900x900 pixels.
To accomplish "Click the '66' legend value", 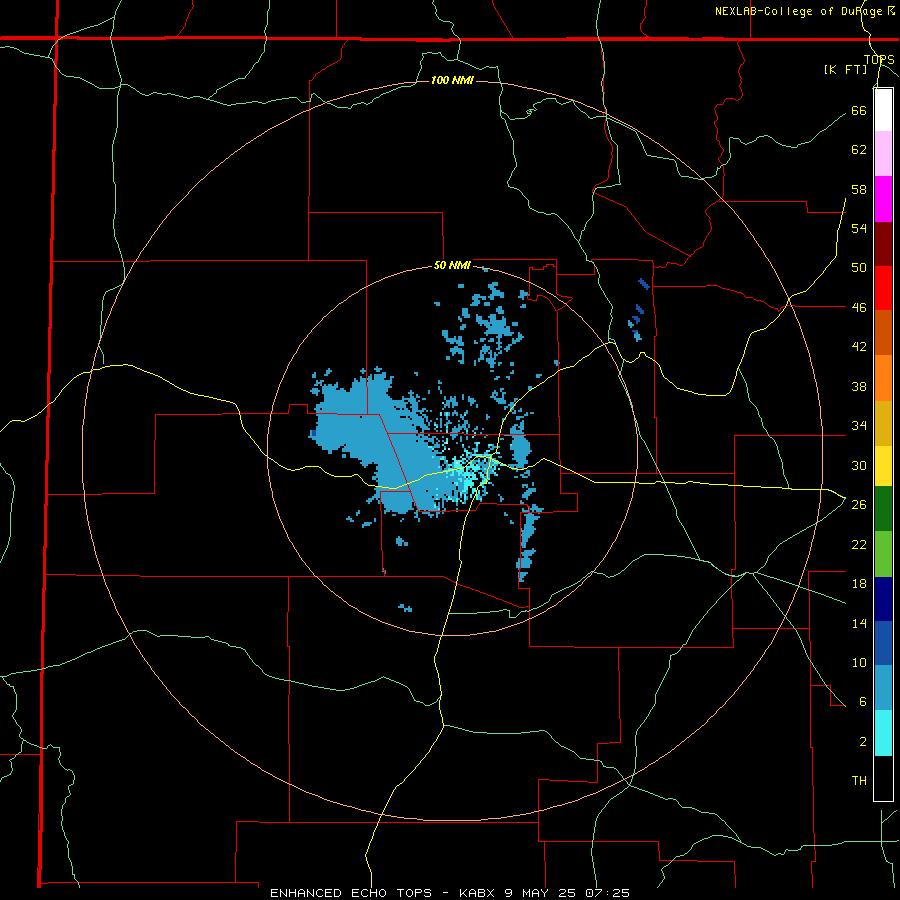I will [859, 110].
